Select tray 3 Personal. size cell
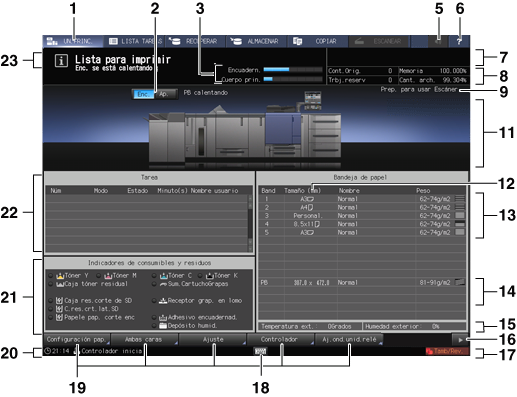The height and width of the screenshot is (397, 517). coord(310,216)
